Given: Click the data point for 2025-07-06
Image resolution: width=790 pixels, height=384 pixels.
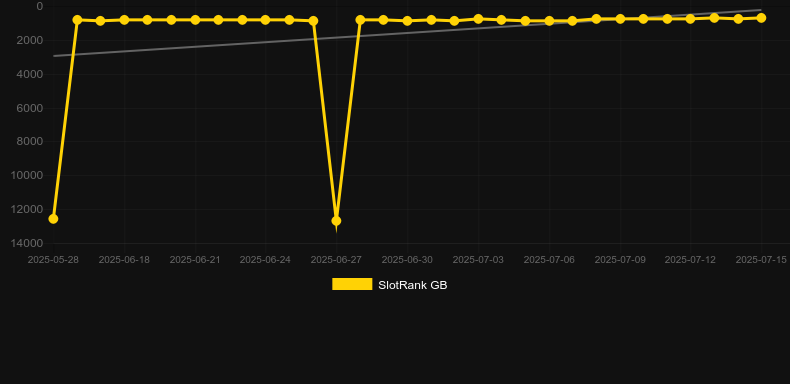Looking at the screenshot, I should 549,21.
